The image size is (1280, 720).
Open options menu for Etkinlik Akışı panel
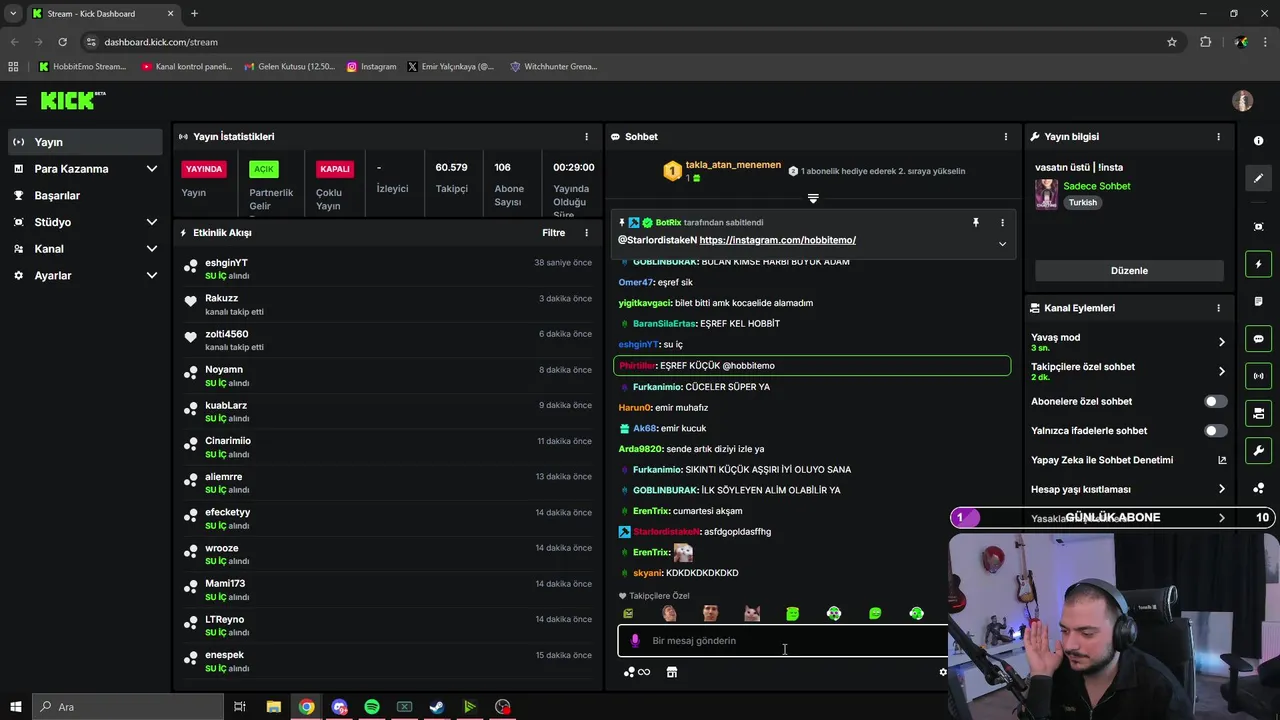coord(587,233)
